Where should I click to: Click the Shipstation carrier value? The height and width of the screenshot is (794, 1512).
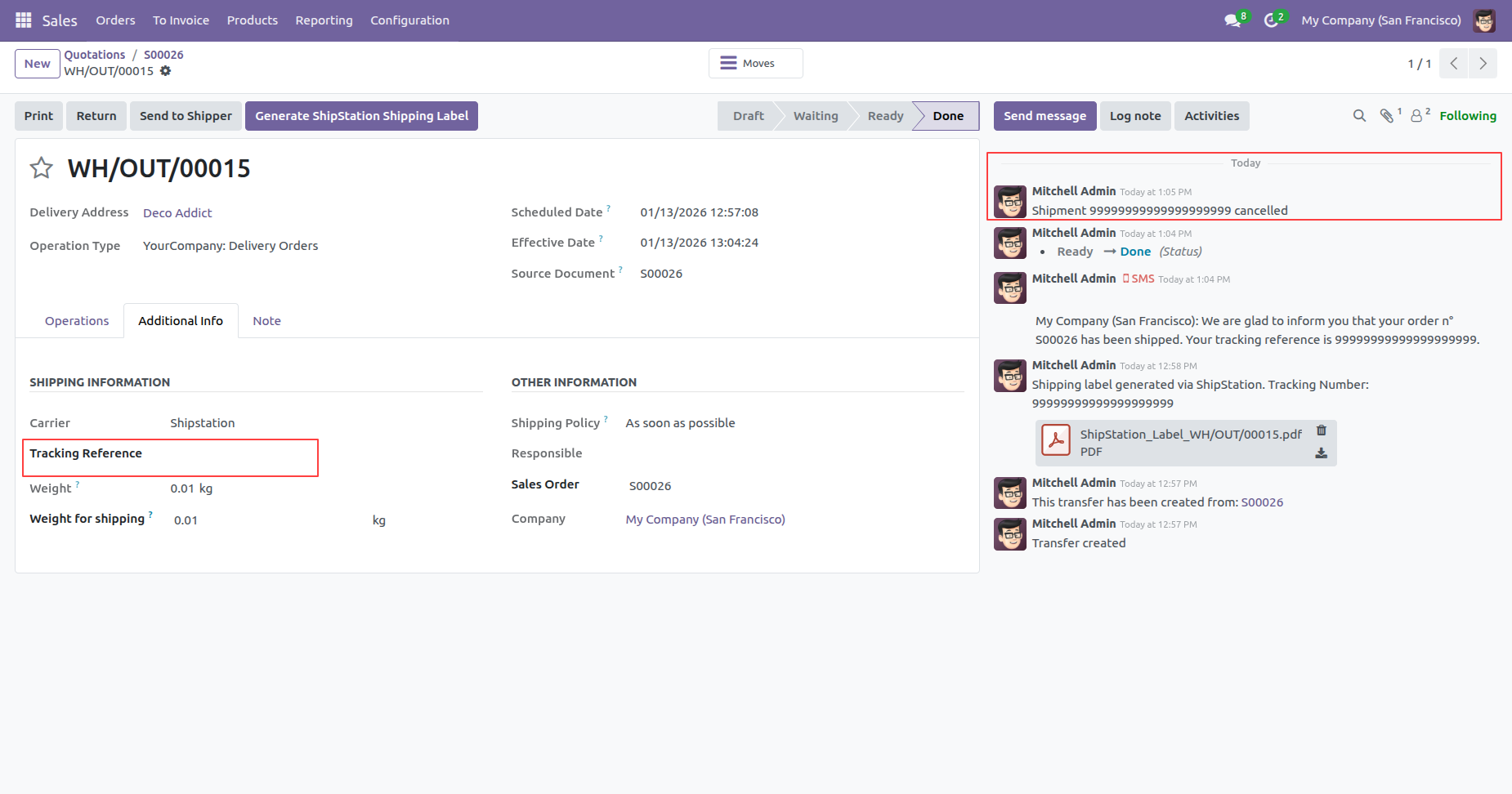[203, 423]
